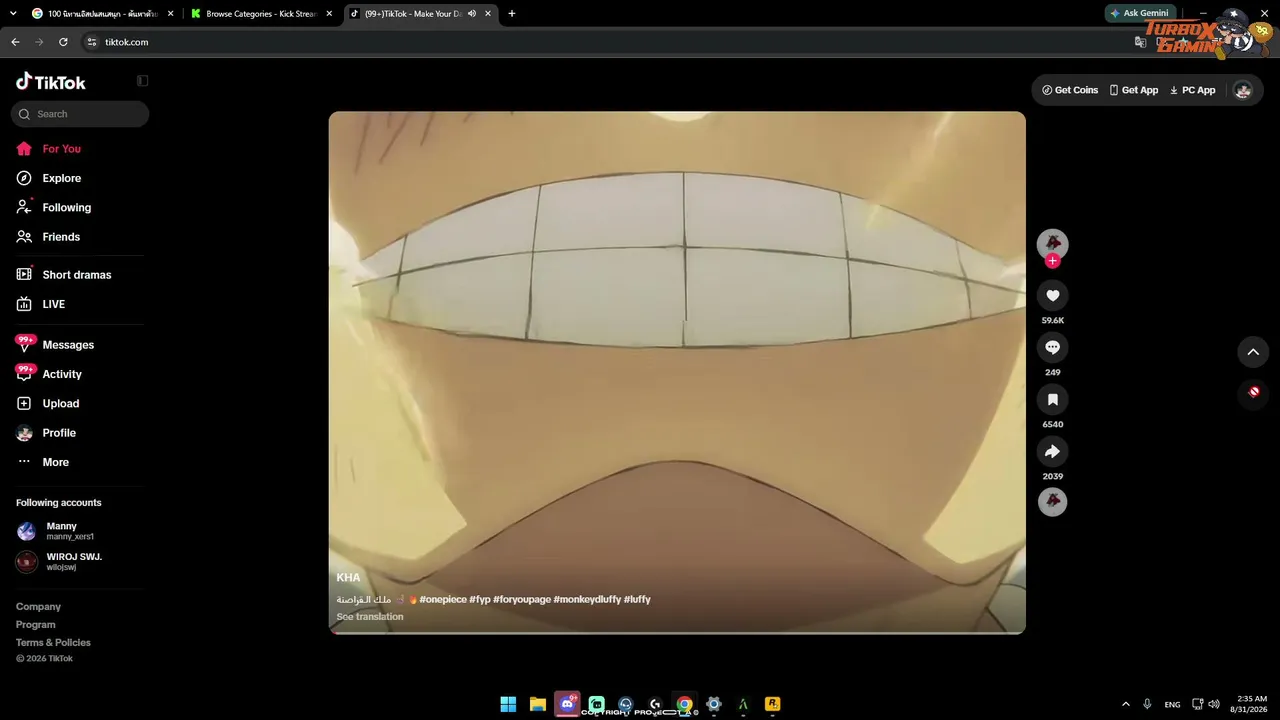The width and height of the screenshot is (1280, 720).
Task: Open the spinning sound disc below share
Action: click(x=1052, y=501)
